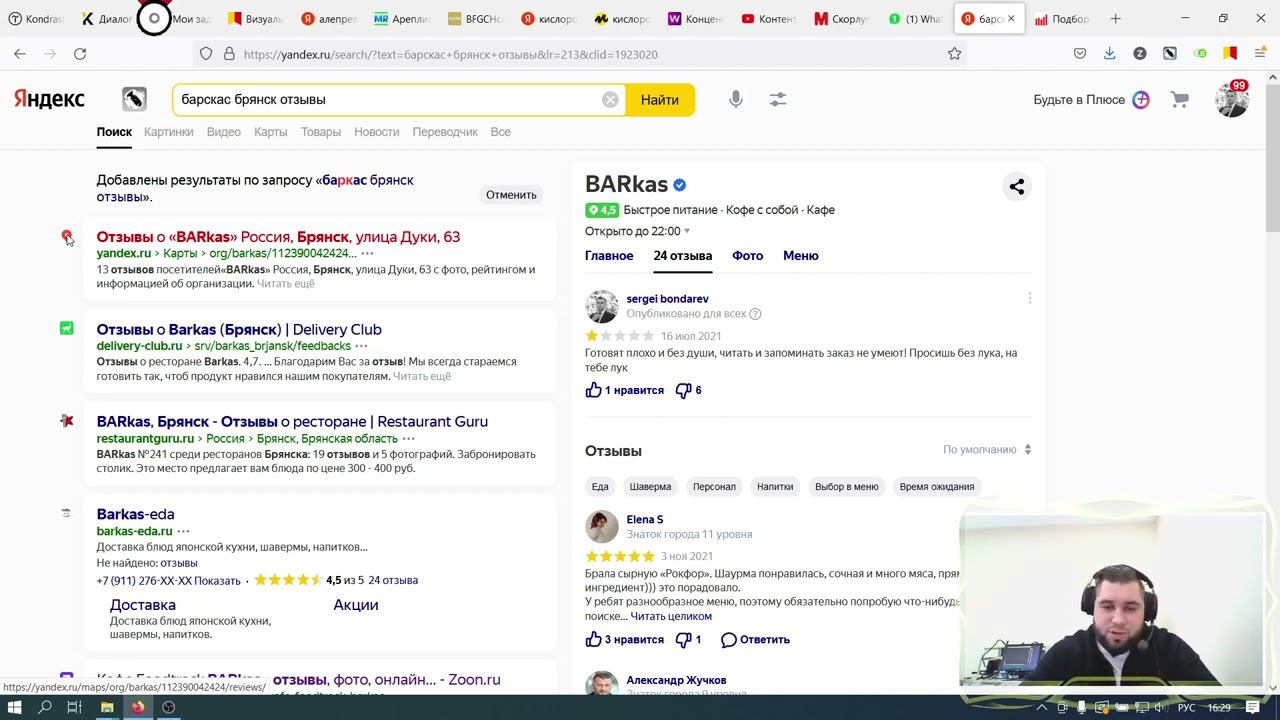Open search filter settings icon
This screenshot has height=720, width=1280.
pyautogui.click(x=777, y=100)
